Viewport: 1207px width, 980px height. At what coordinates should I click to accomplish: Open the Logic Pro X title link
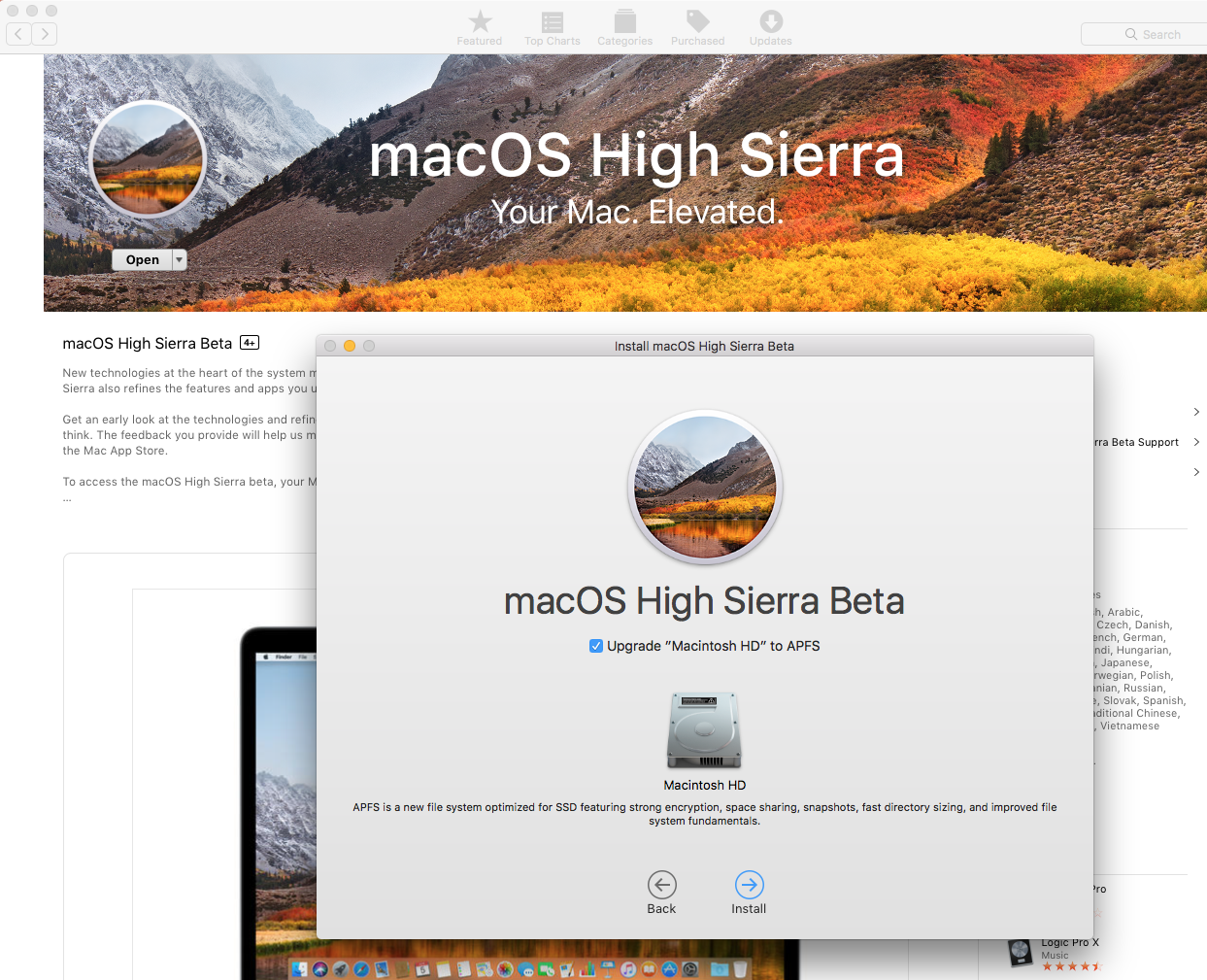[1070, 942]
